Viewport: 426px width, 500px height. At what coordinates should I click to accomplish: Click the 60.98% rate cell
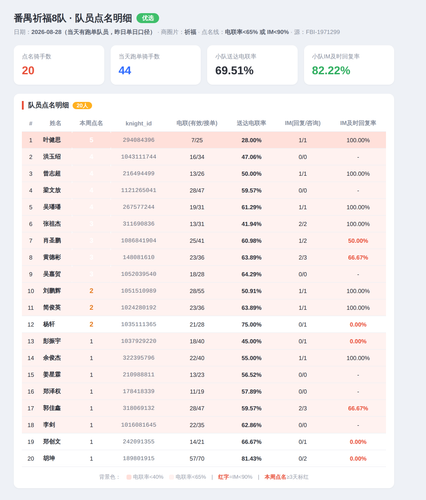[251, 241]
